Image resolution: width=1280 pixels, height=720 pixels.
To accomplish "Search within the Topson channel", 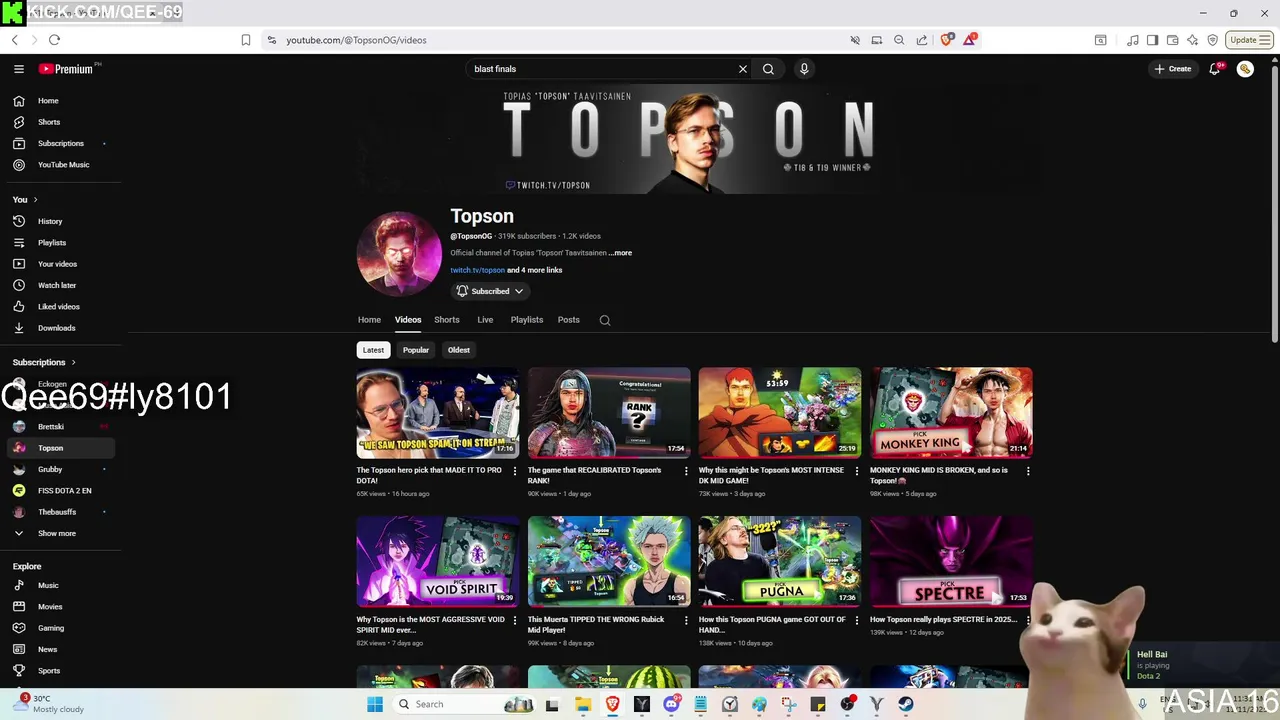I will [605, 320].
